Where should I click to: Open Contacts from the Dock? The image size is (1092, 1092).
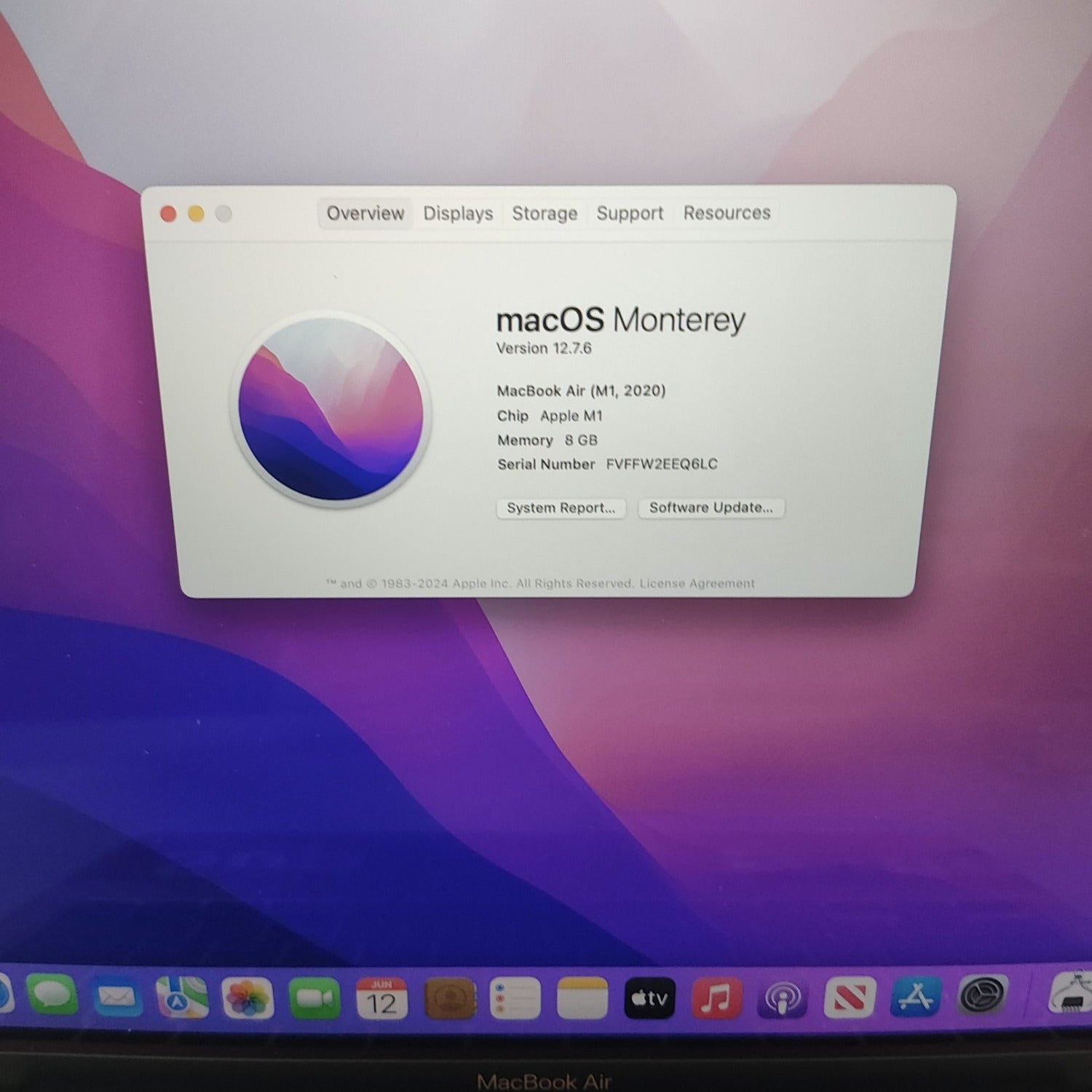point(449,998)
